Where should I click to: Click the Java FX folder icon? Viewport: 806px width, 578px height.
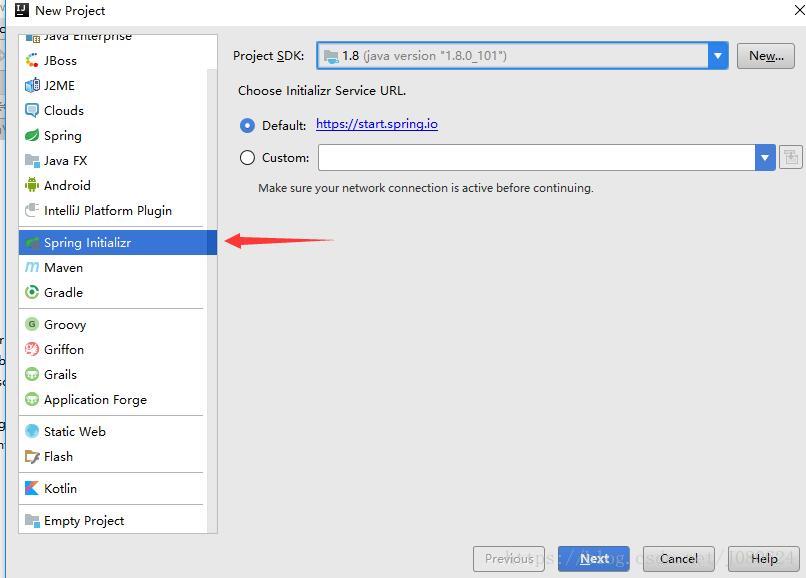pyautogui.click(x=32, y=160)
